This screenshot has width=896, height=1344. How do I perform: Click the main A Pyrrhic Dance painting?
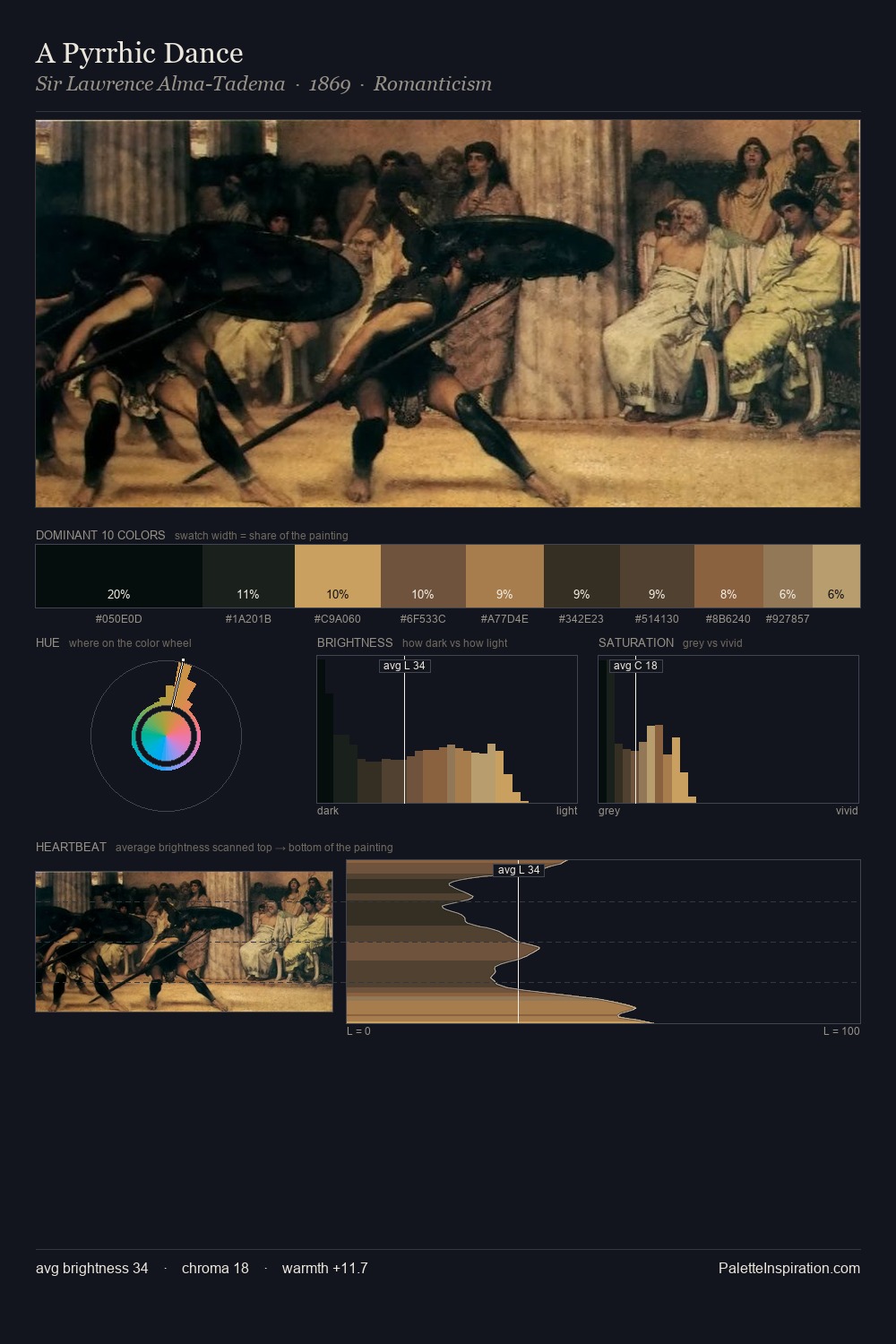448,314
